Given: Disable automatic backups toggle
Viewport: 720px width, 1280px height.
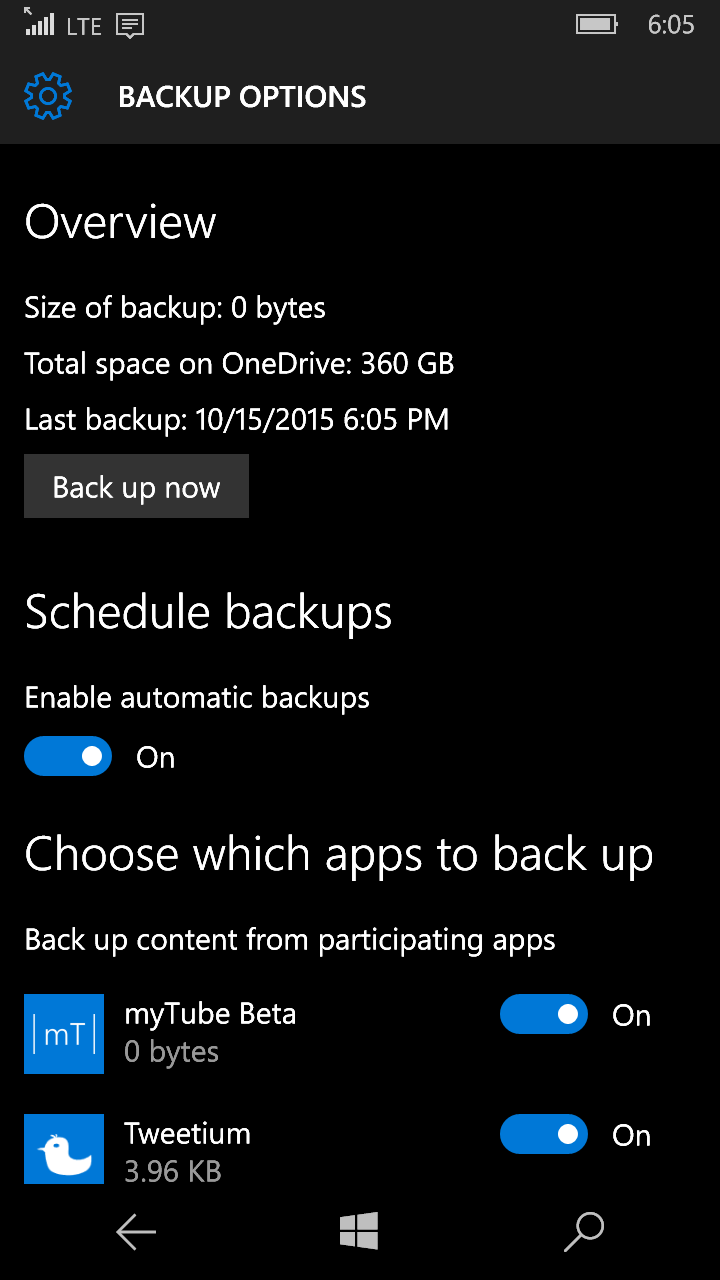Looking at the screenshot, I should 68,757.
